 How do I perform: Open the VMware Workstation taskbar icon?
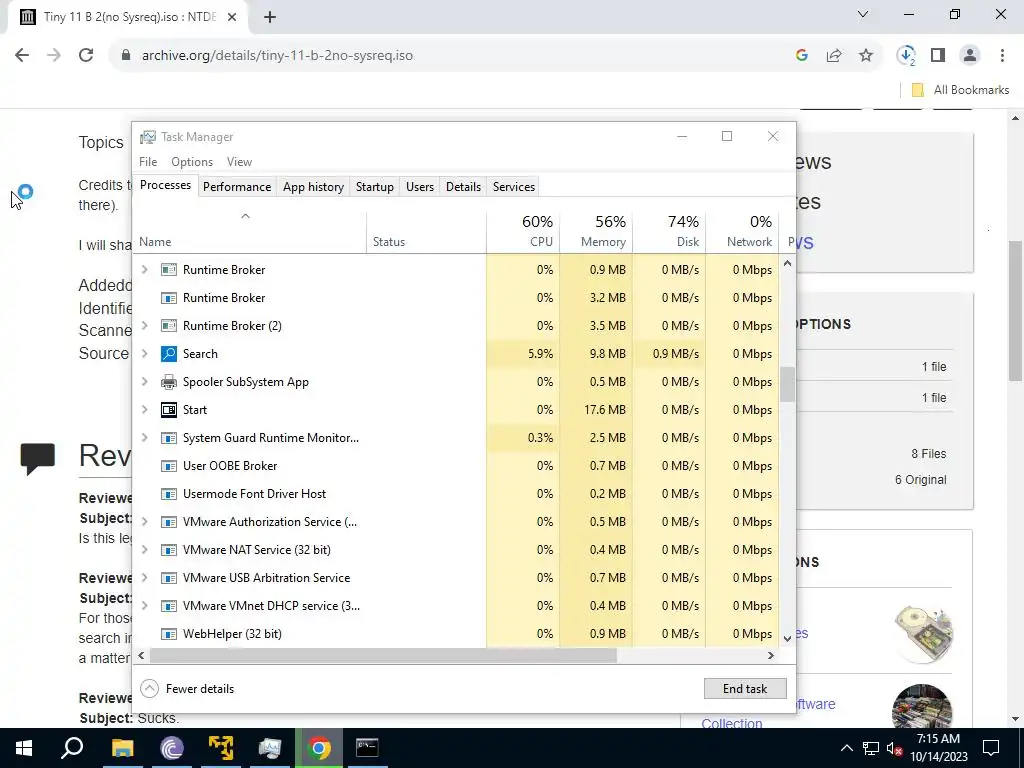pos(221,748)
